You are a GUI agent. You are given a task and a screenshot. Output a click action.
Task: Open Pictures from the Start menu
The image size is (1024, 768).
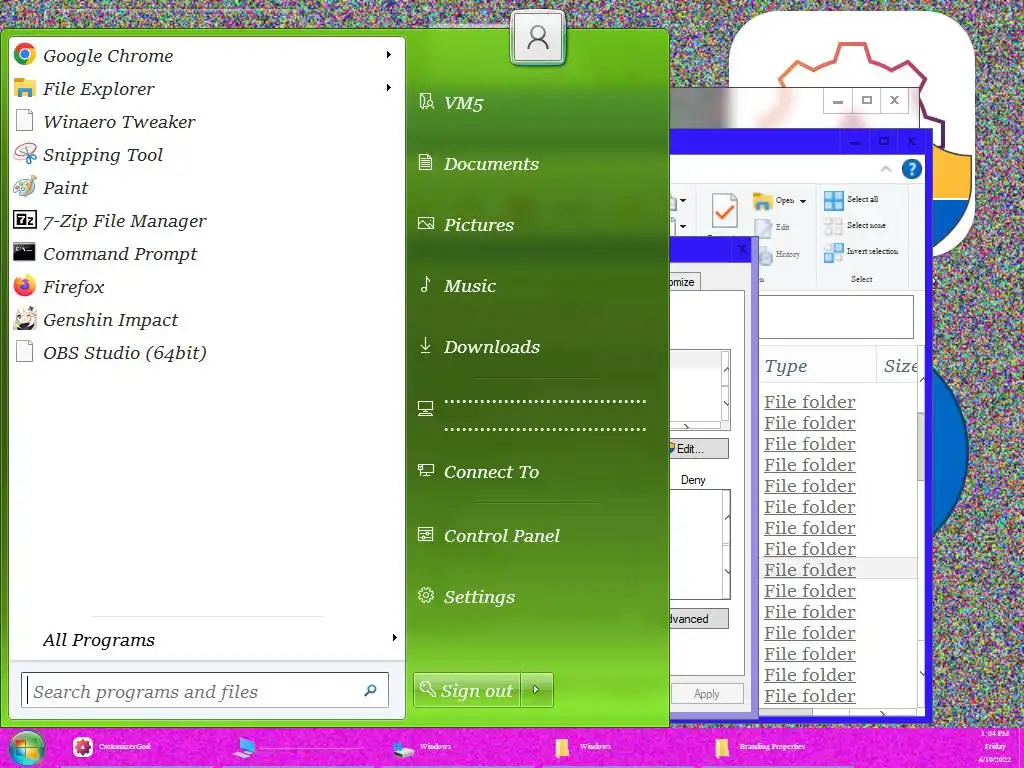point(537,225)
